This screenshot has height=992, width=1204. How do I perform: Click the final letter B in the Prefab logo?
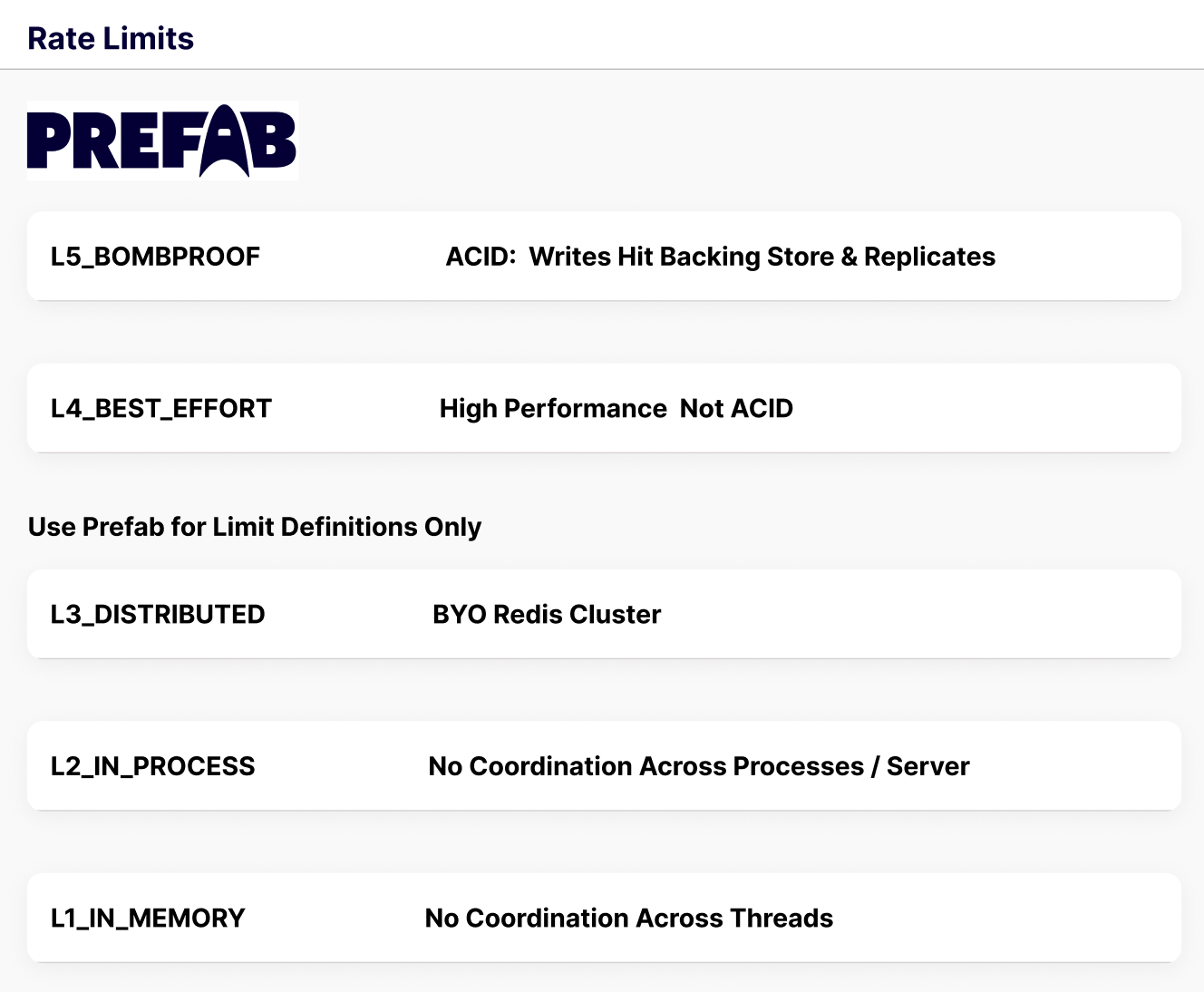(x=274, y=141)
